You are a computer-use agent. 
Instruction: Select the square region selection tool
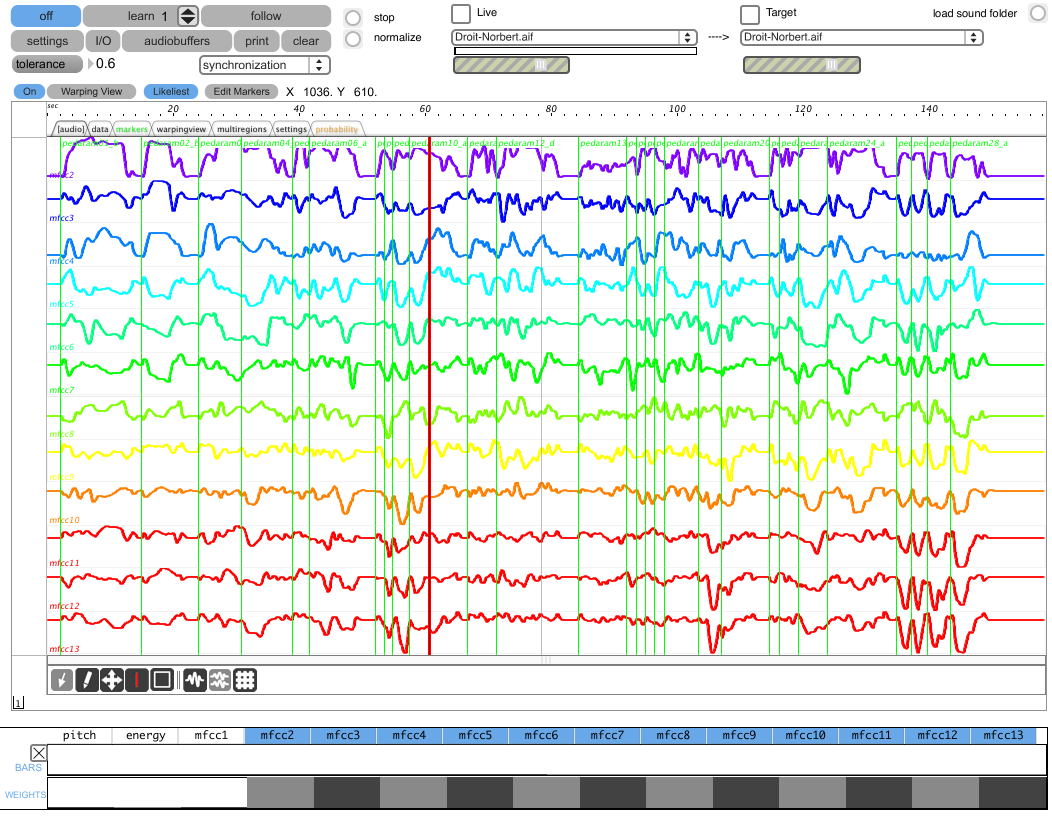coord(162,680)
